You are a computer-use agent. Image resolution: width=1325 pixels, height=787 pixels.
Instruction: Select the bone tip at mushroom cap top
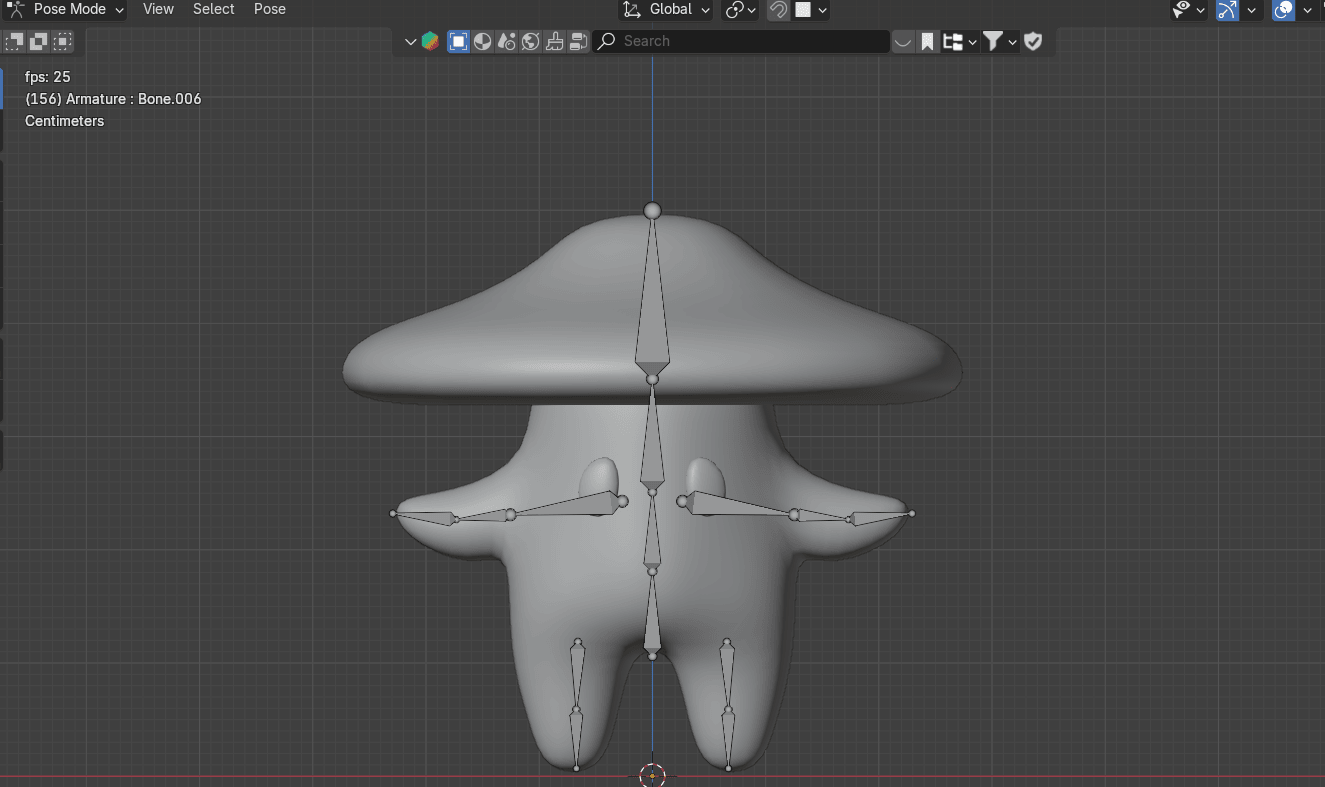(x=652, y=210)
